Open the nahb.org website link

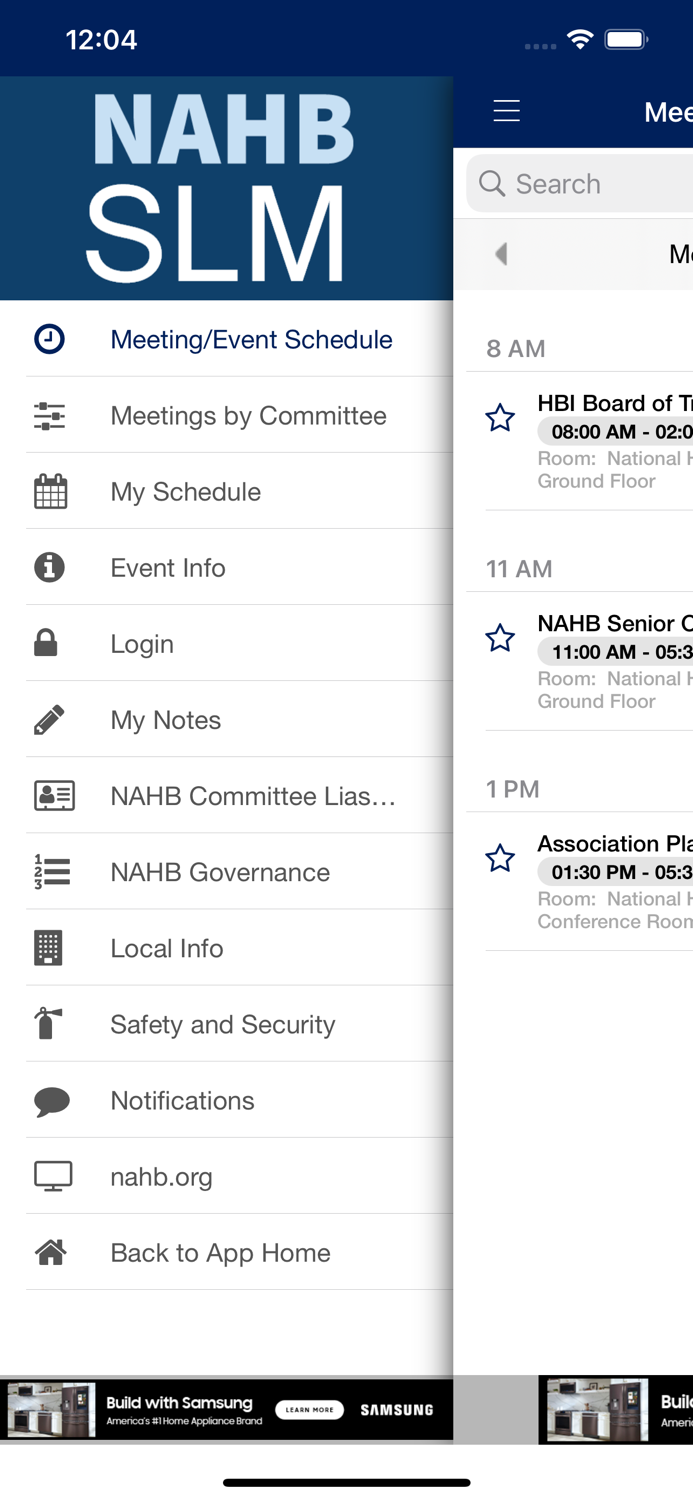(x=161, y=1176)
